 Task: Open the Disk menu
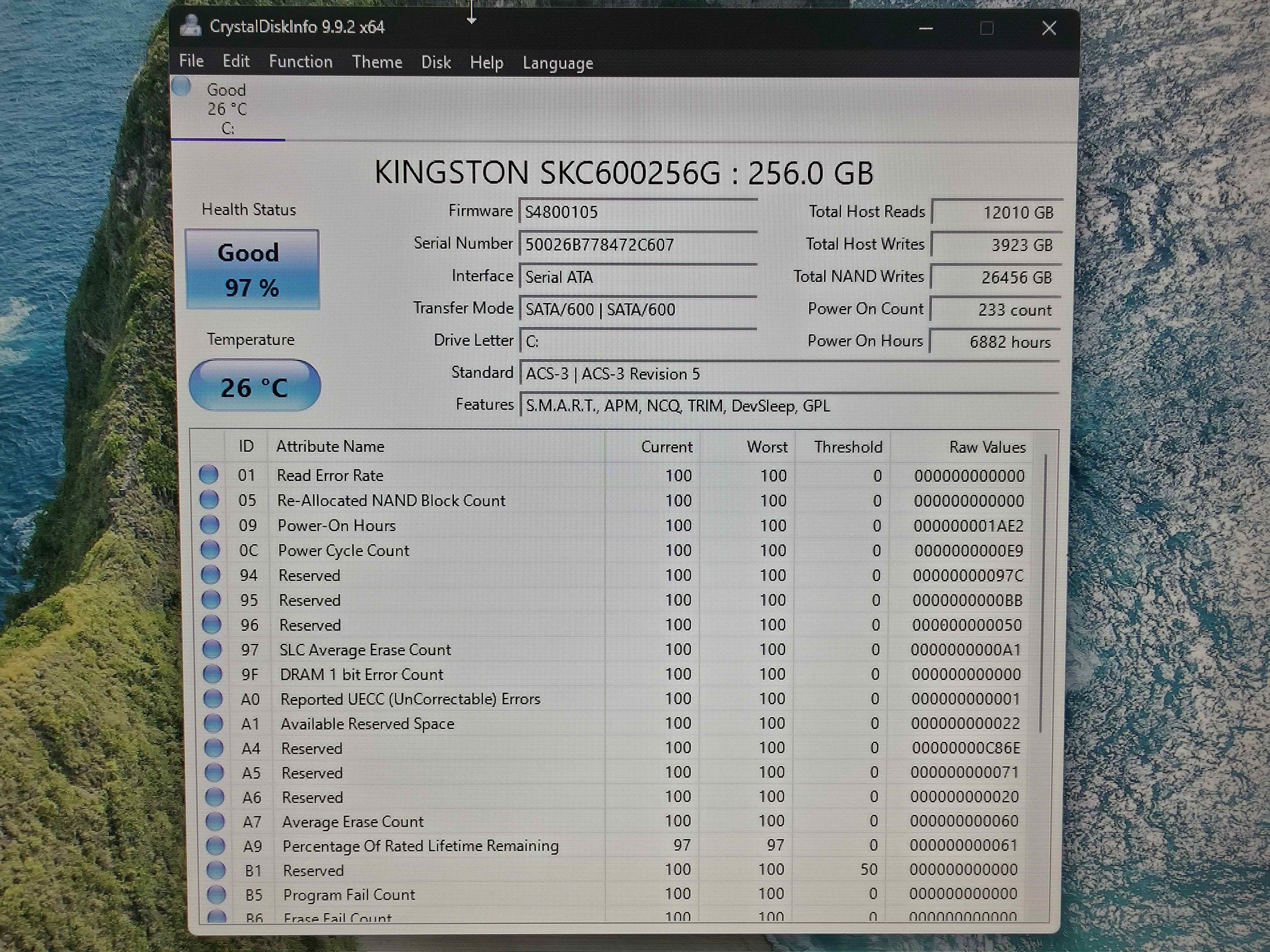[x=436, y=62]
